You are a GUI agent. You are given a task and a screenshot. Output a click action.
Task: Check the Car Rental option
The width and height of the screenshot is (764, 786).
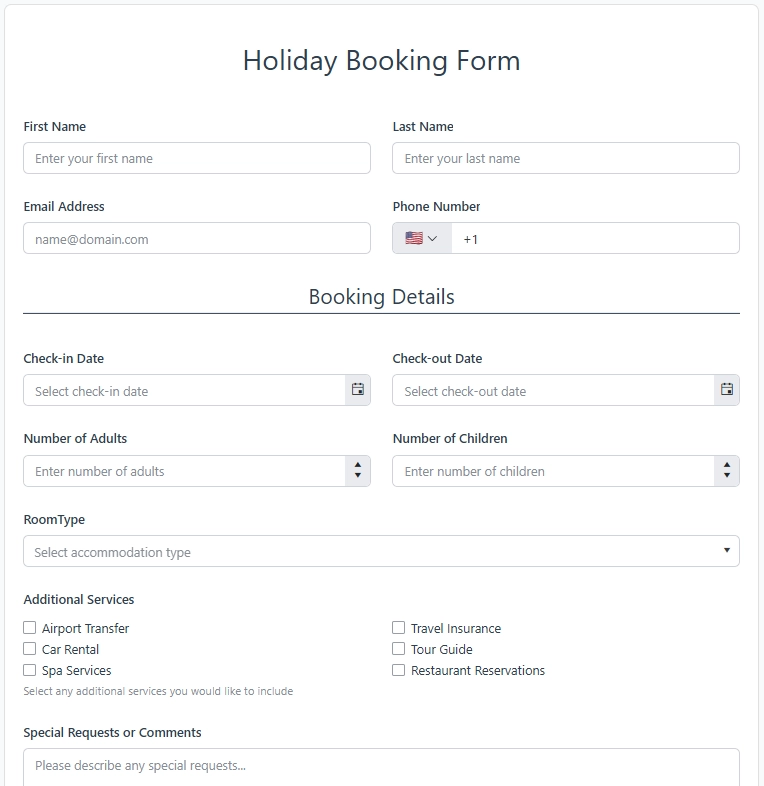[30, 649]
